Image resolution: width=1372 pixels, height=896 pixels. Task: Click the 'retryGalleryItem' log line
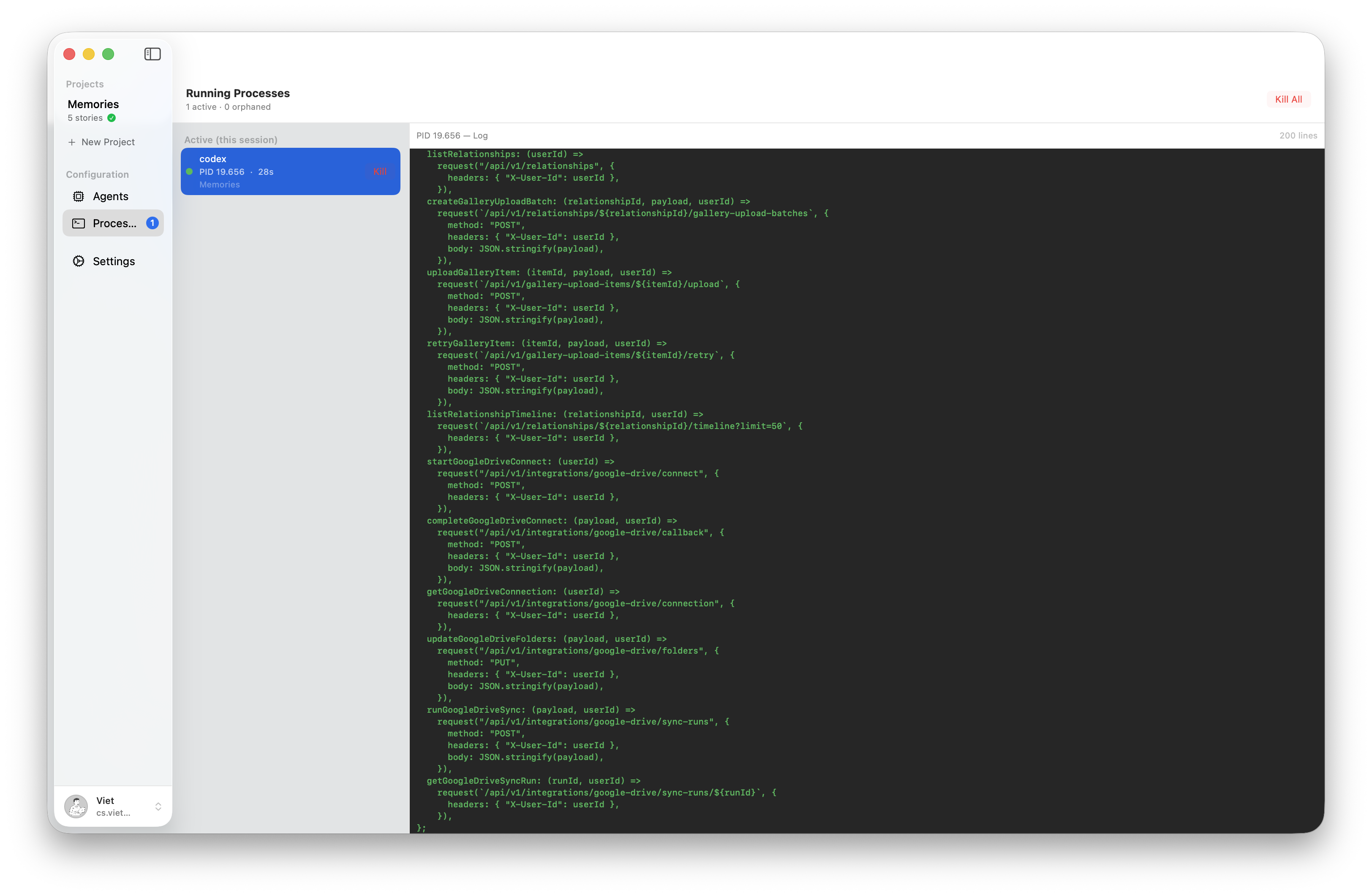(547, 343)
